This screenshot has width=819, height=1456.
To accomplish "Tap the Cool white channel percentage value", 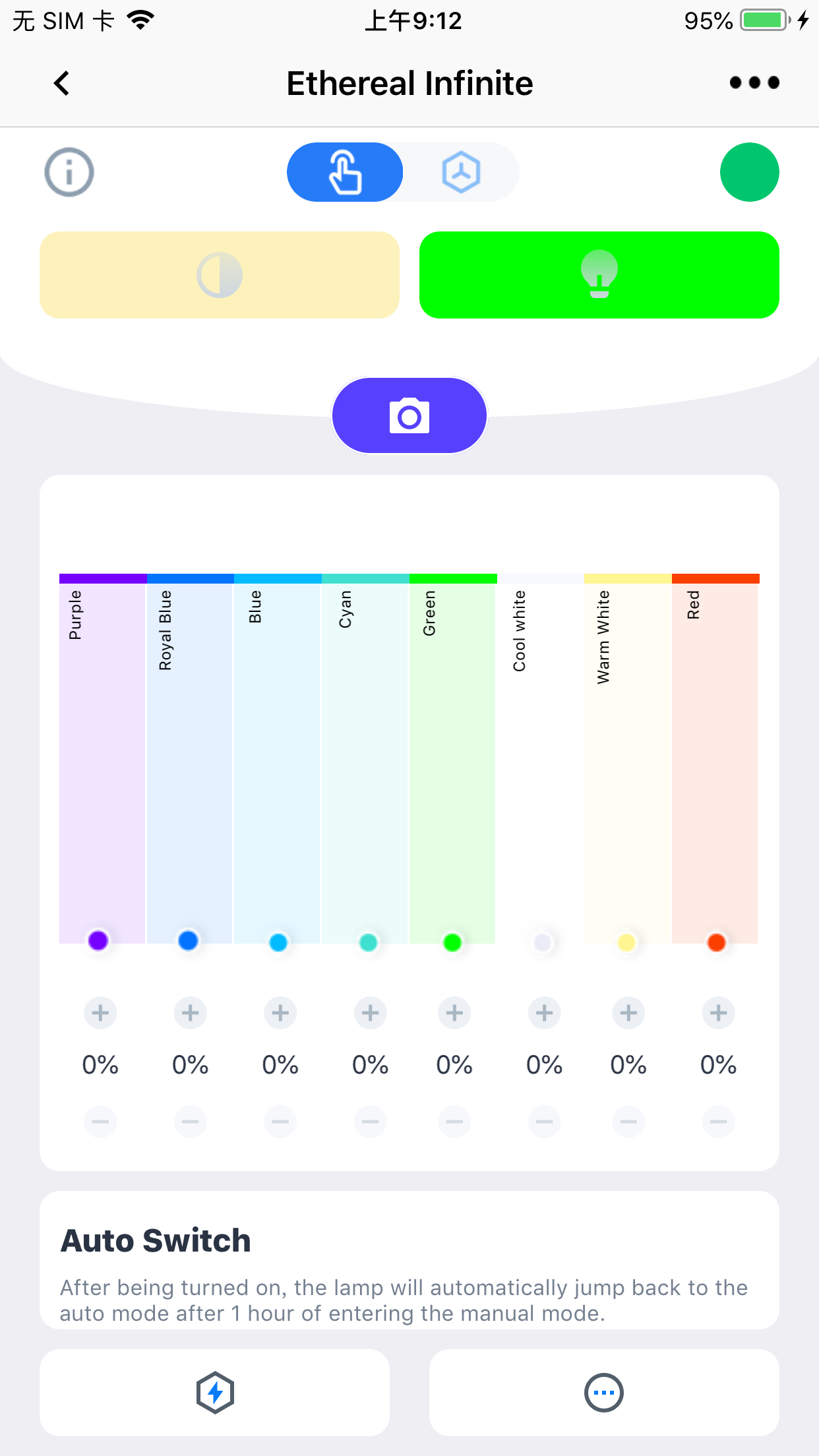I will (x=543, y=1064).
